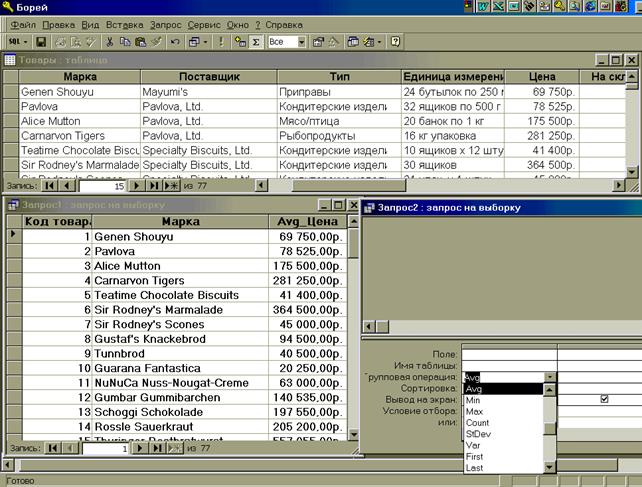Click the Товары record number field
The width and height of the screenshot is (642, 487).
[102, 186]
